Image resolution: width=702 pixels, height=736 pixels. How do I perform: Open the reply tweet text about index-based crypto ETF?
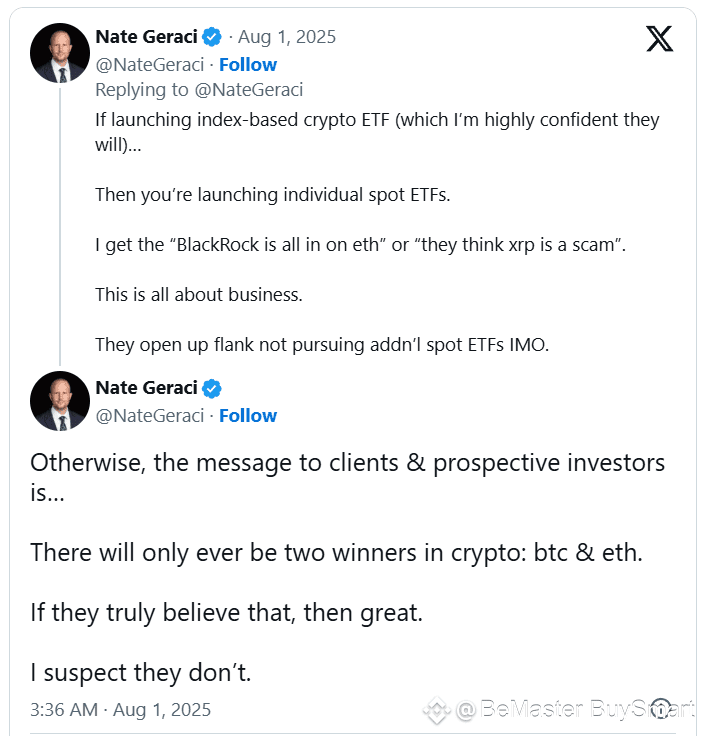377,232
